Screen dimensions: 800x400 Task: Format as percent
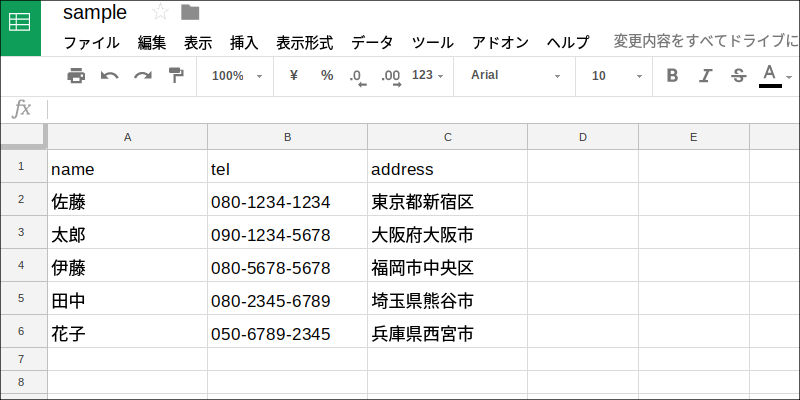pyautogui.click(x=327, y=76)
